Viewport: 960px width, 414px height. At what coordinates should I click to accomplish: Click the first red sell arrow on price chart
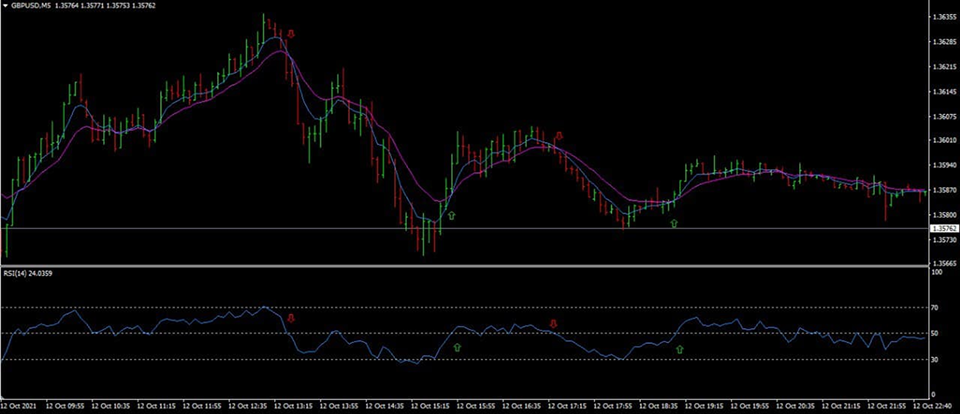291,34
